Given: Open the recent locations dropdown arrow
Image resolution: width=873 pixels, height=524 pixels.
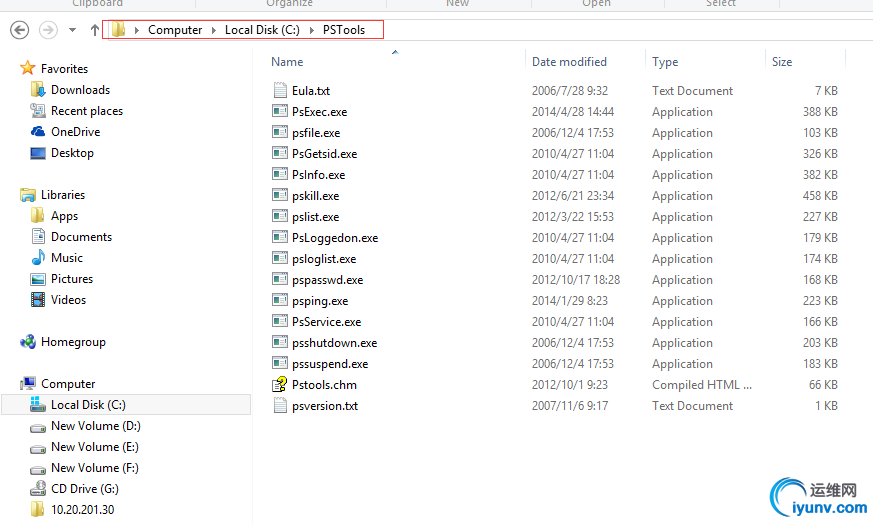Looking at the screenshot, I should pos(72,30).
